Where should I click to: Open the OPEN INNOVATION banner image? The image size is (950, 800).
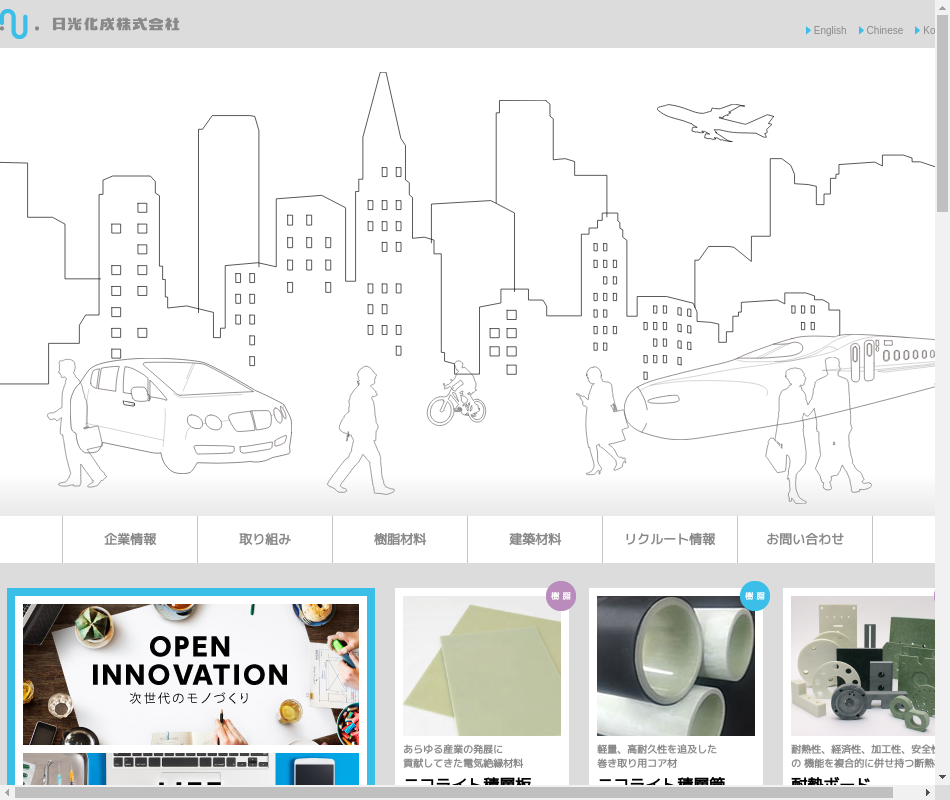[x=191, y=673]
